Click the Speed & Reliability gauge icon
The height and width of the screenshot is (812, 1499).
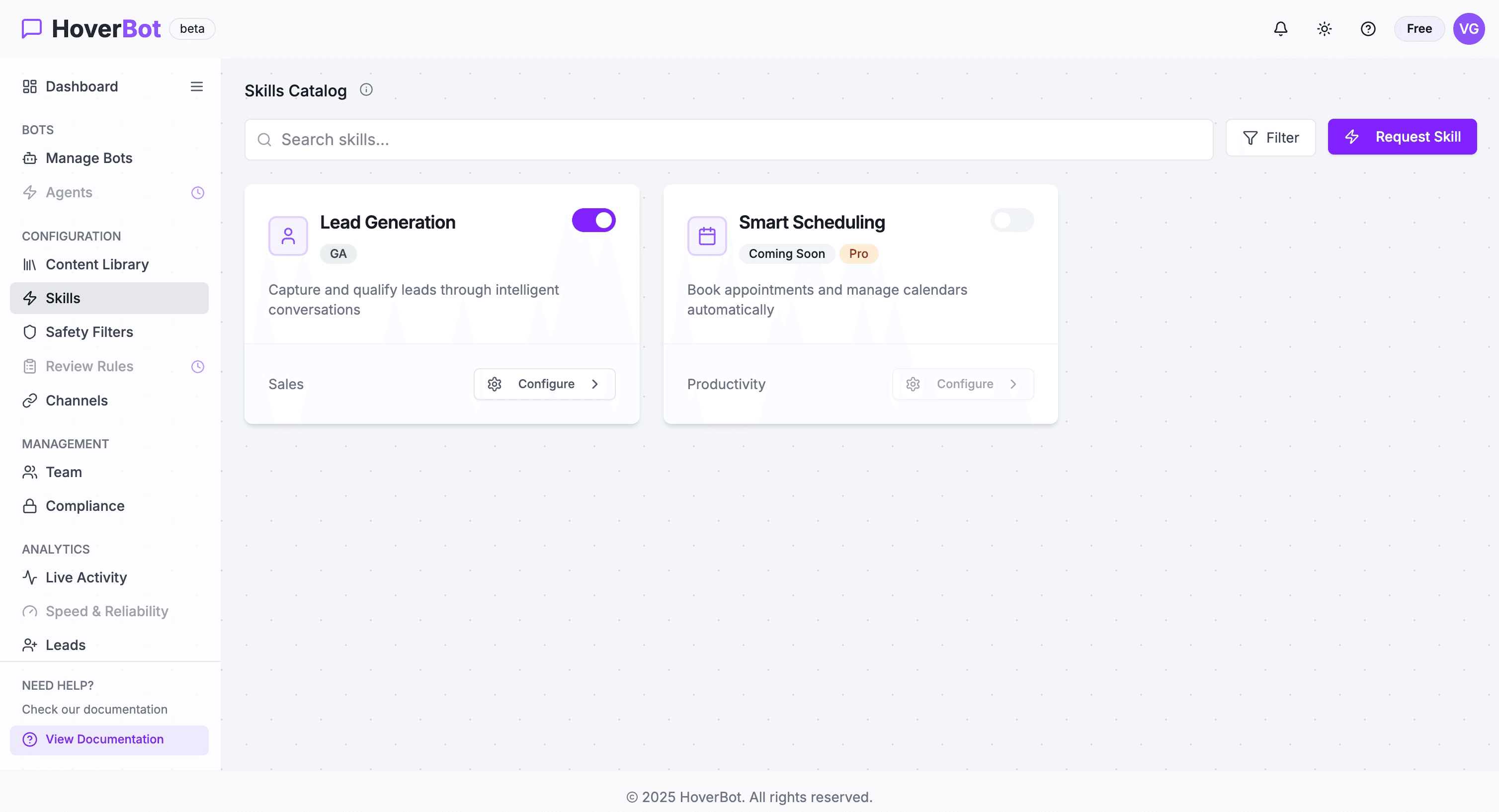coord(30,611)
